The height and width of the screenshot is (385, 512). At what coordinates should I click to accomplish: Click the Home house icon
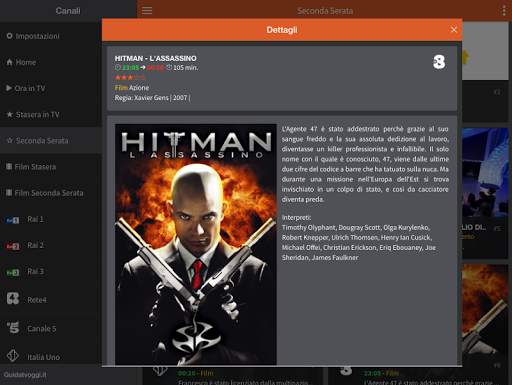click(9, 62)
